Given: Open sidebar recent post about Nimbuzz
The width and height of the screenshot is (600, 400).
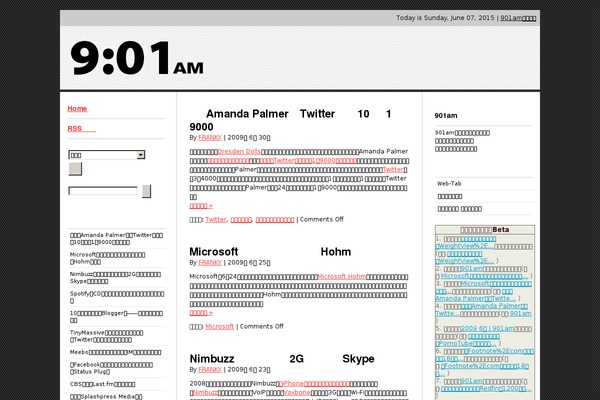Looking at the screenshot, I should pos(115,278).
